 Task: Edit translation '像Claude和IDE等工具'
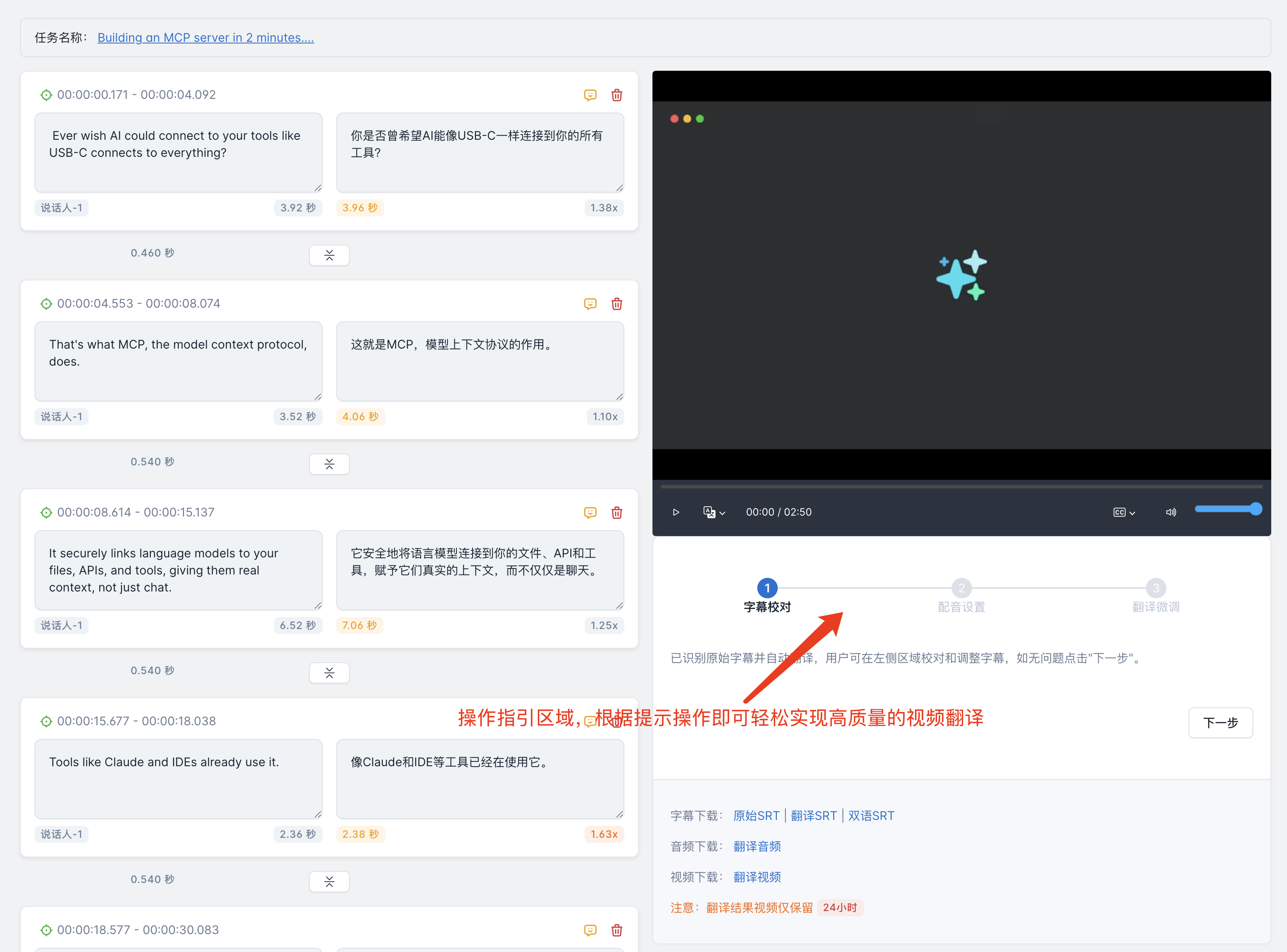(x=479, y=779)
